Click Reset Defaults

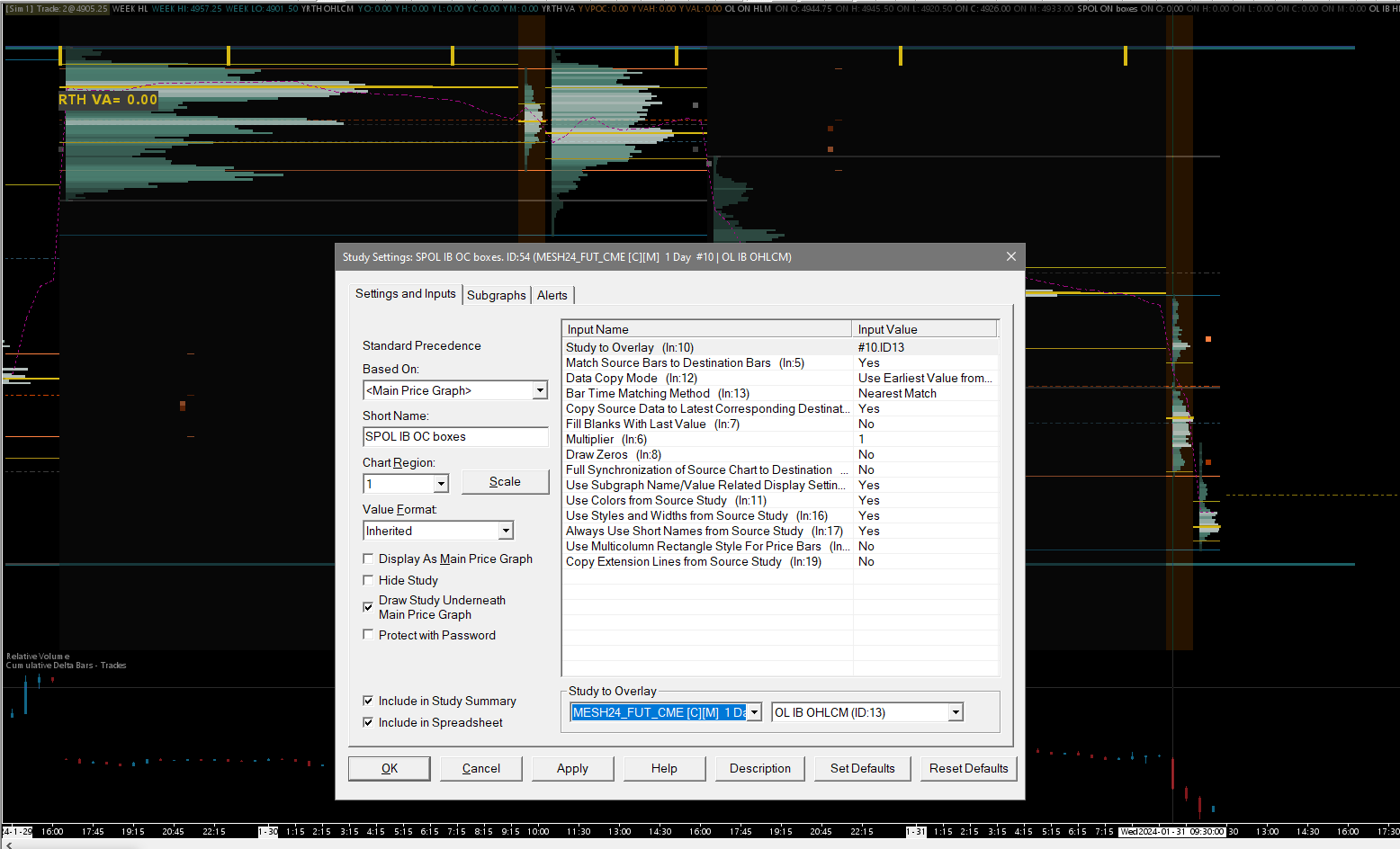[x=969, y=768]
